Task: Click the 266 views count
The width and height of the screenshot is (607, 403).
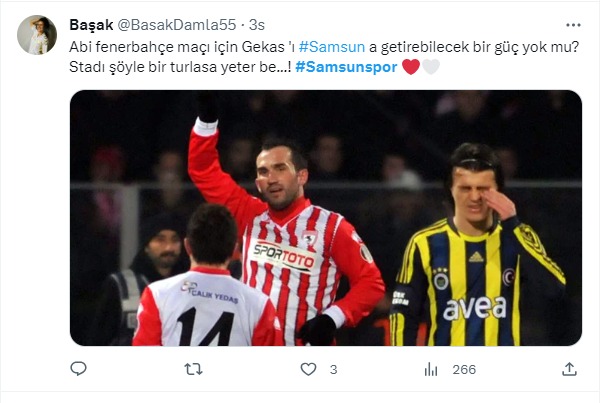Action: (464, 370)
